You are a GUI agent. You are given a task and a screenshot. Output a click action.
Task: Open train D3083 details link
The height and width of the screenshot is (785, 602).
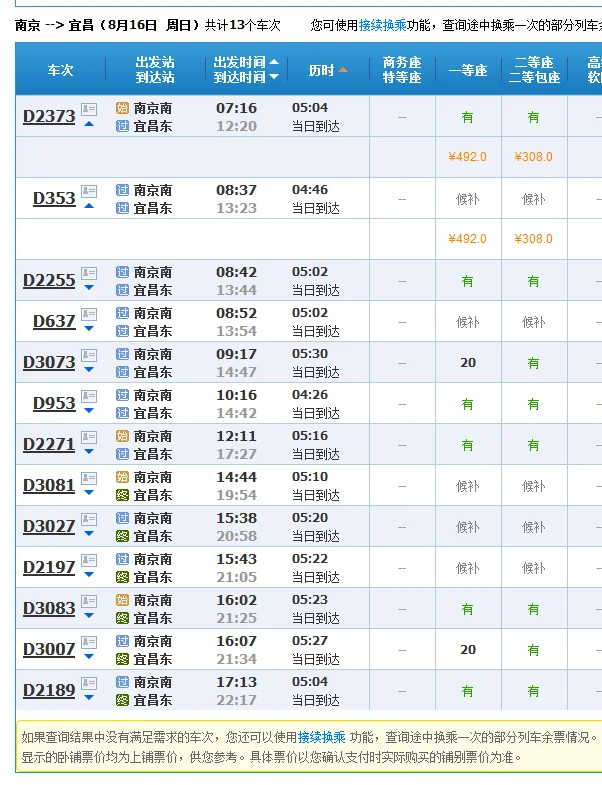(49, 609)
